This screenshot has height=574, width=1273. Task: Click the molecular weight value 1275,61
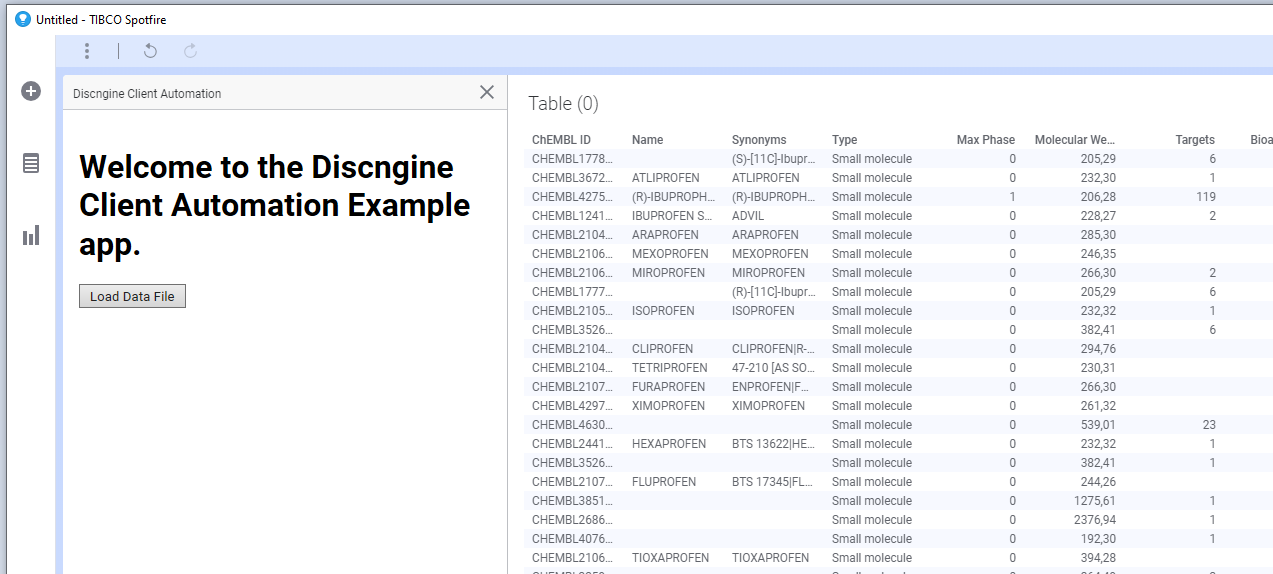pyautogui.click(x=1095, y=501)
